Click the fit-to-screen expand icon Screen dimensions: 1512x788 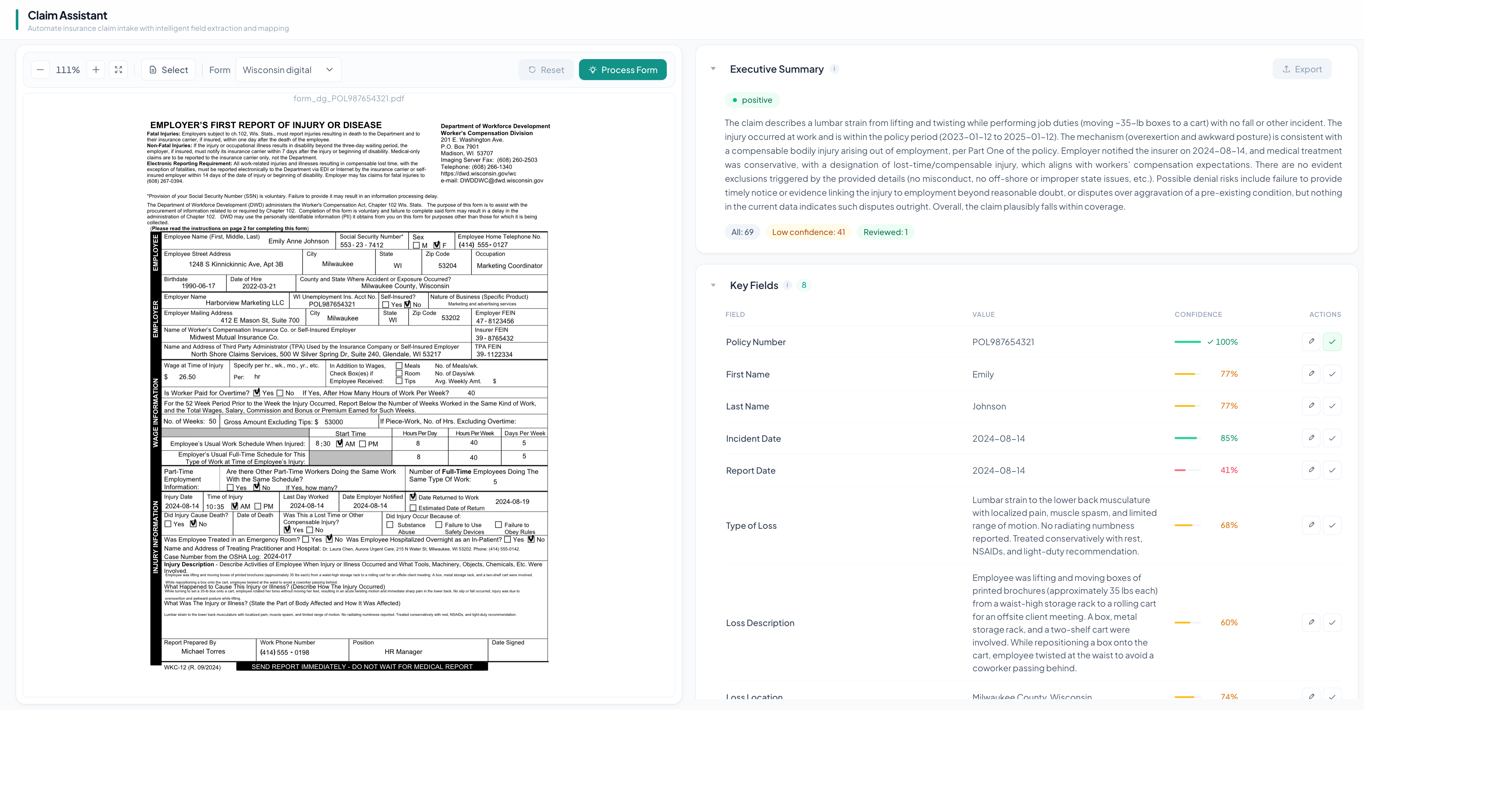[x=118, y=70]
